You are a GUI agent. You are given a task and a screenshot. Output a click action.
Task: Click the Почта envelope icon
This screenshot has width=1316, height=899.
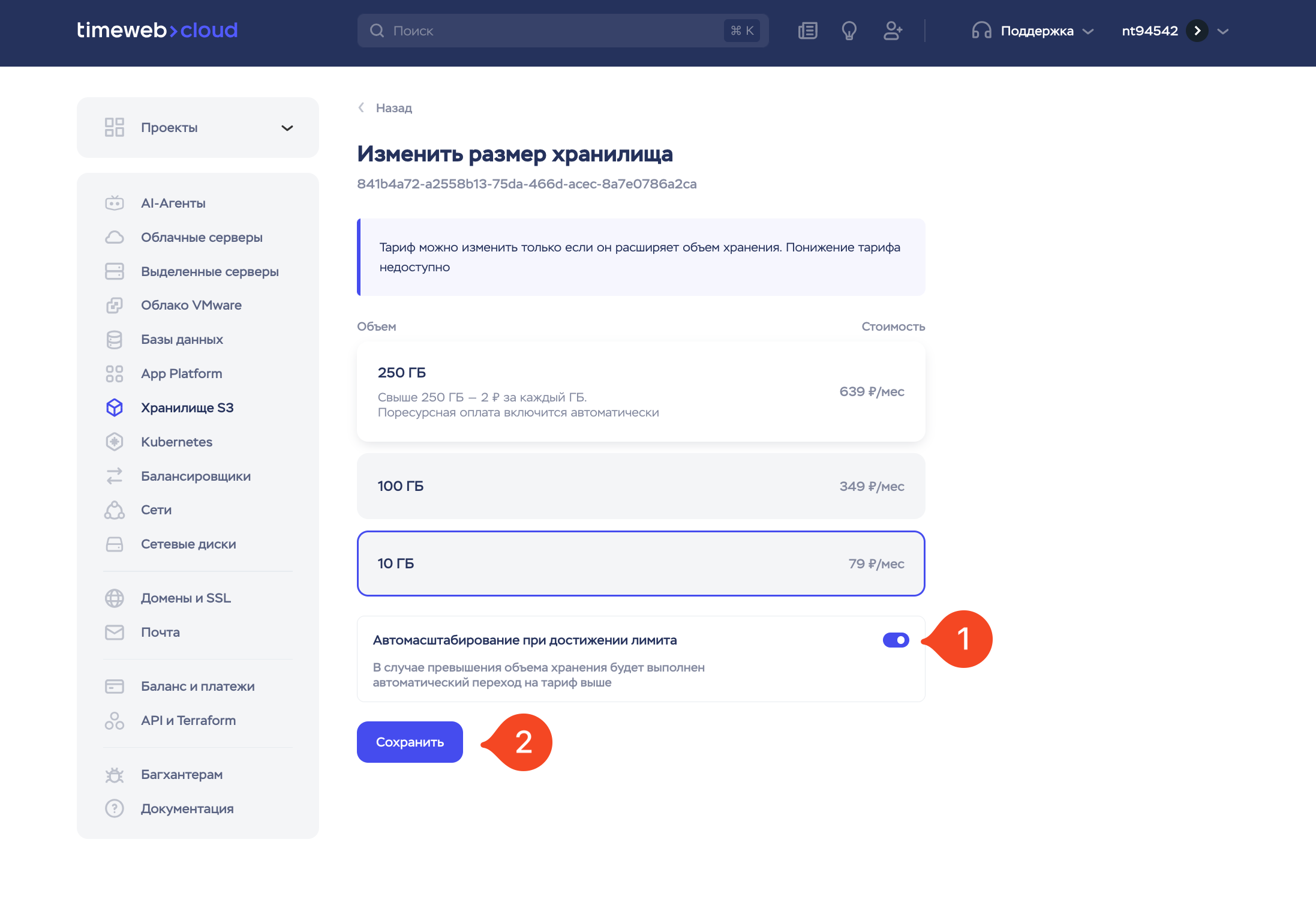click(x=114, y=632)
